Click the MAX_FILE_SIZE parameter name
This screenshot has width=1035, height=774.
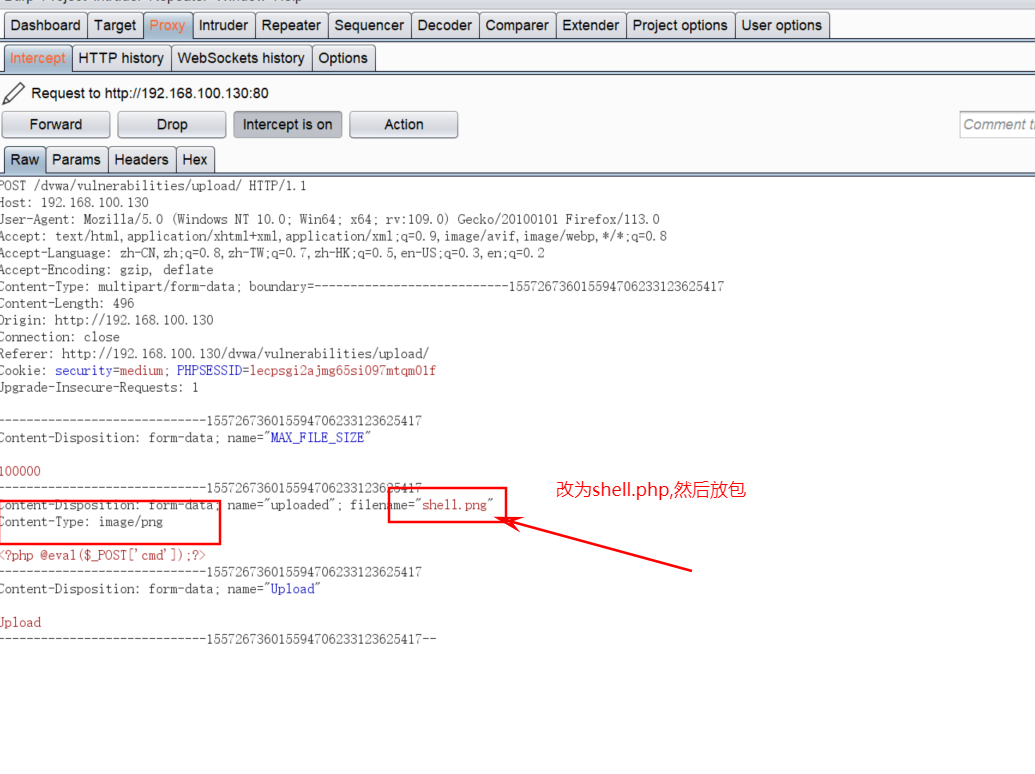[x=317, y=438]
